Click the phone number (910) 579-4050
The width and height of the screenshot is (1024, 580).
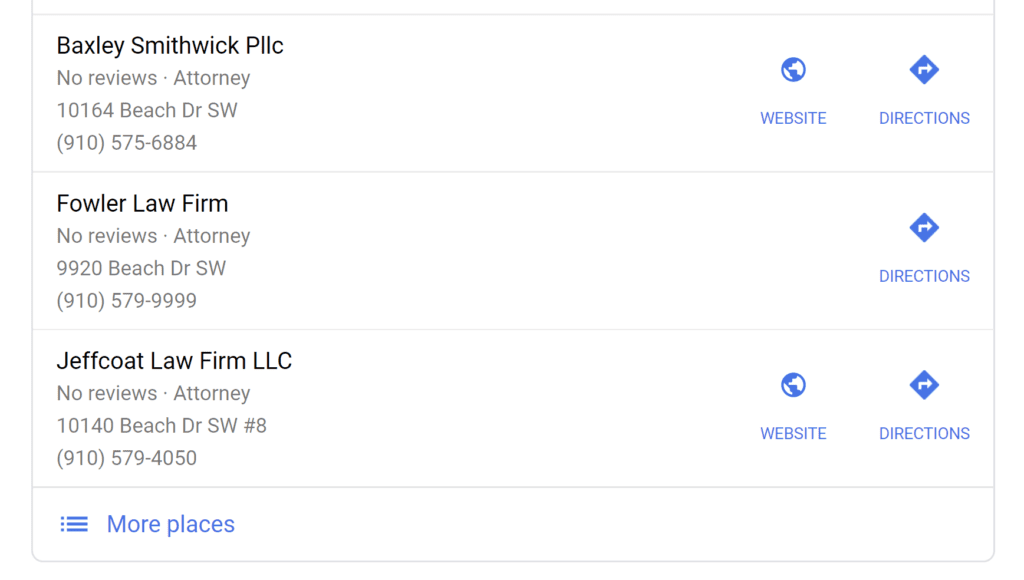[127, 458]
